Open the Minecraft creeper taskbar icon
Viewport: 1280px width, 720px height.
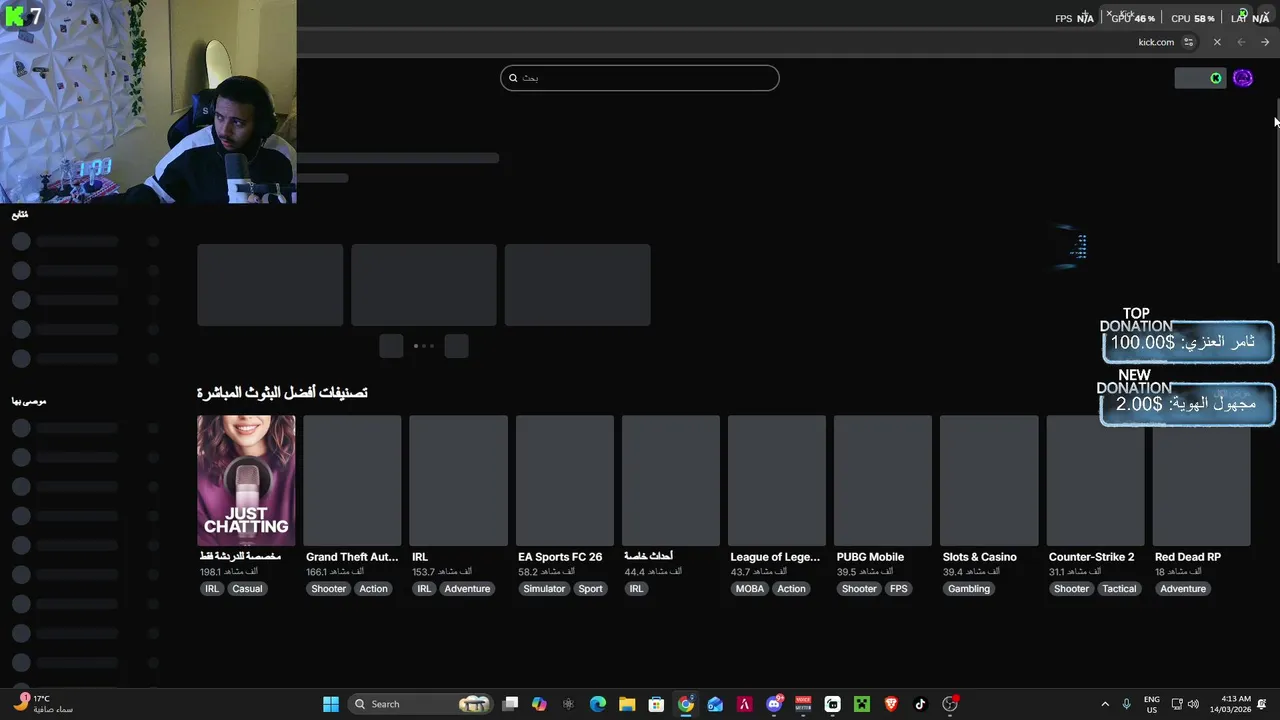tap(862, 704)
